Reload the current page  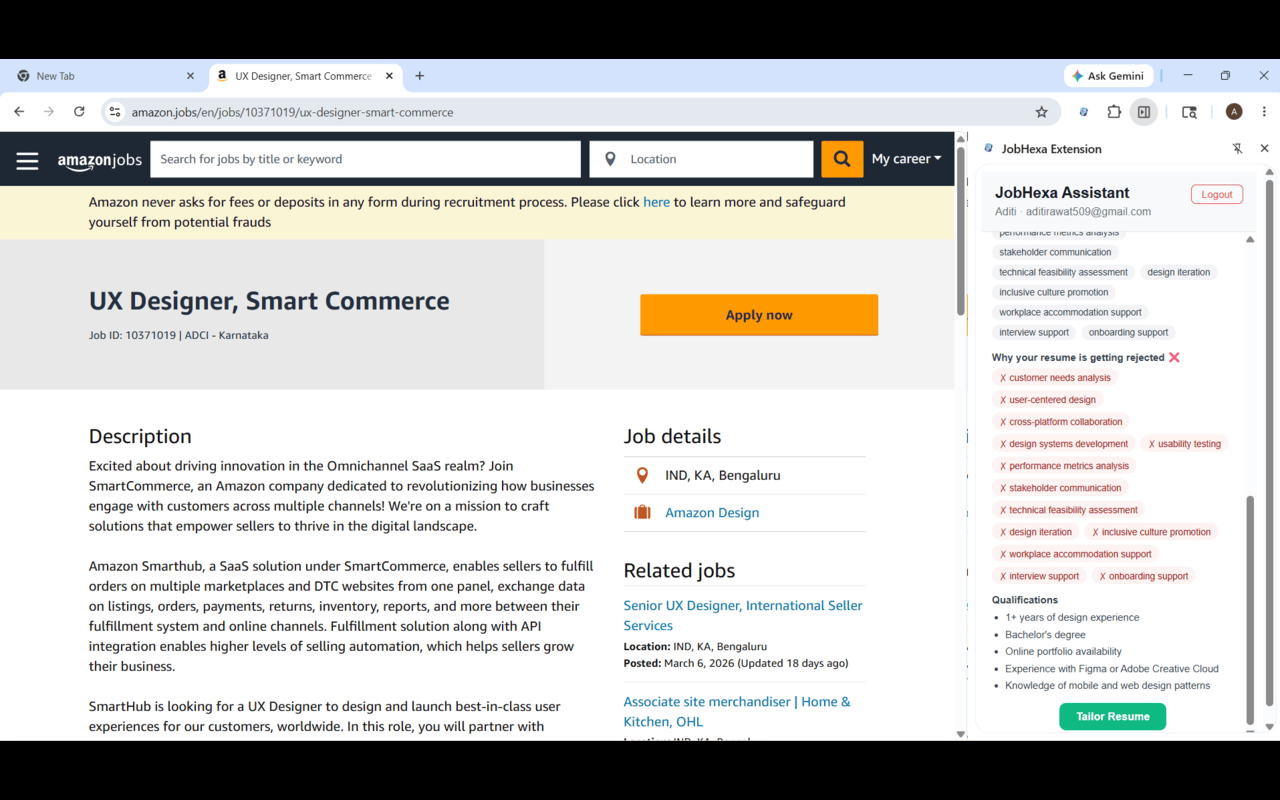(x=79, y=112)
